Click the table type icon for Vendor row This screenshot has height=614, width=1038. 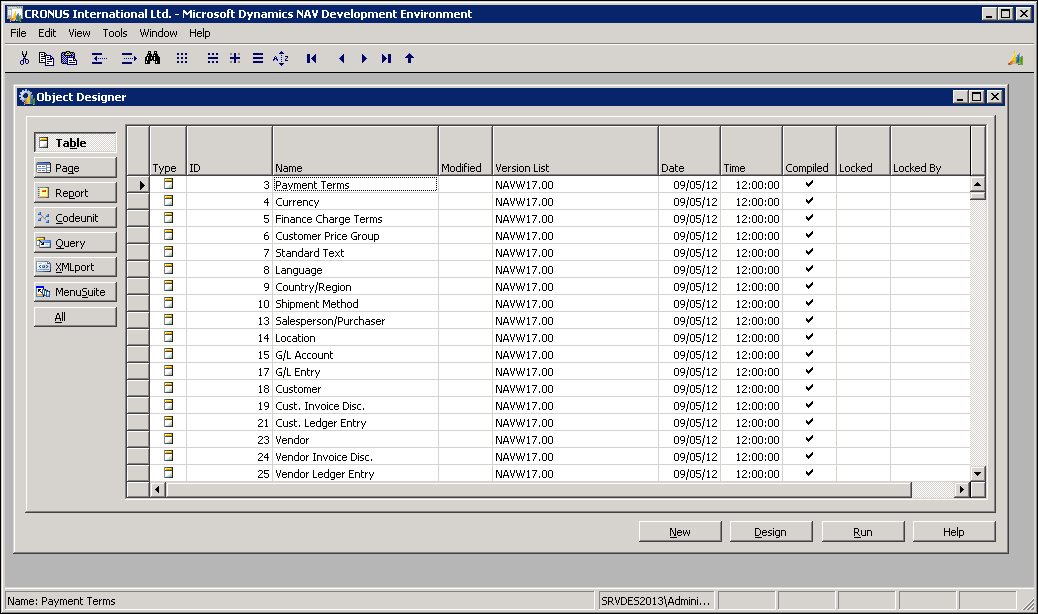pos(168,439)
